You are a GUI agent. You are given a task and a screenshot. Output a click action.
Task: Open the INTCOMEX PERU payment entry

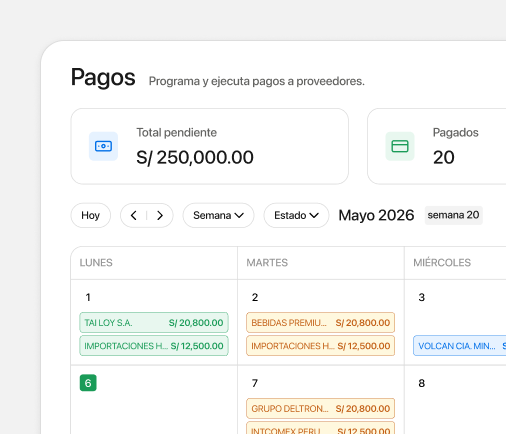(x=321, y=428)
